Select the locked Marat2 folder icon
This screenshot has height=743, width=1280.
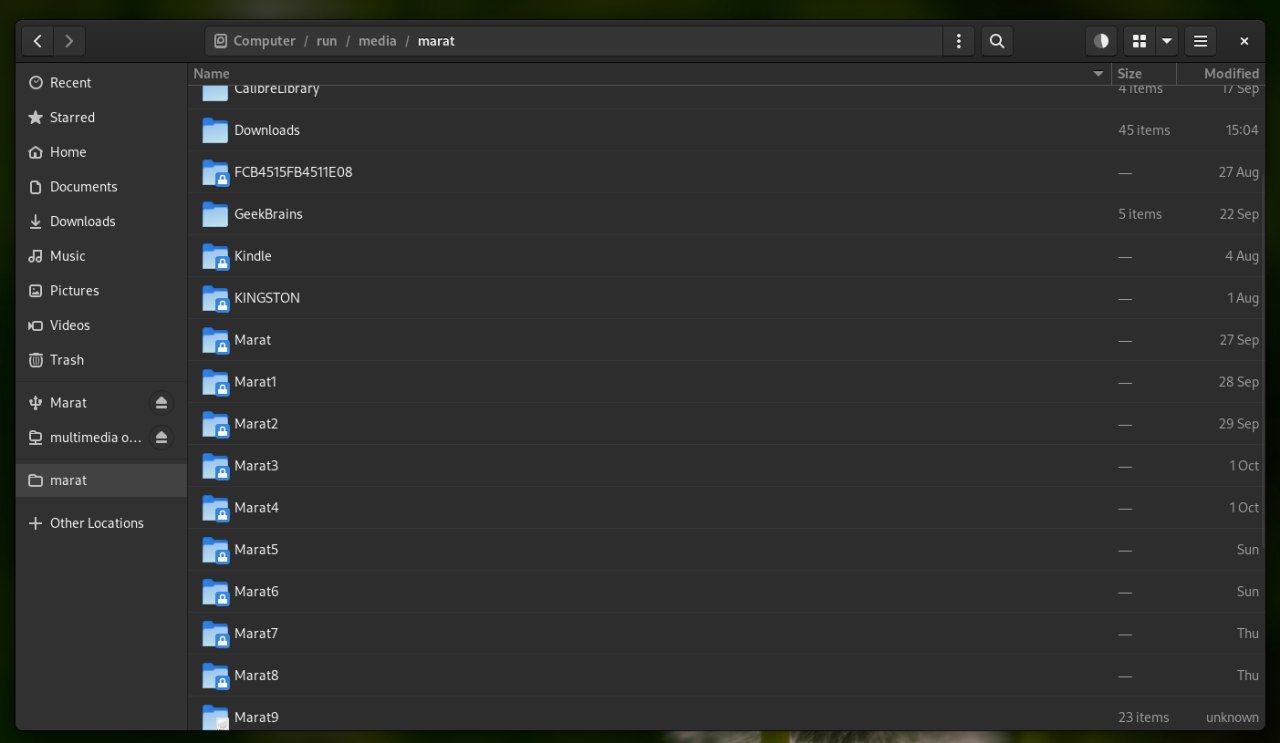point(215,425)
